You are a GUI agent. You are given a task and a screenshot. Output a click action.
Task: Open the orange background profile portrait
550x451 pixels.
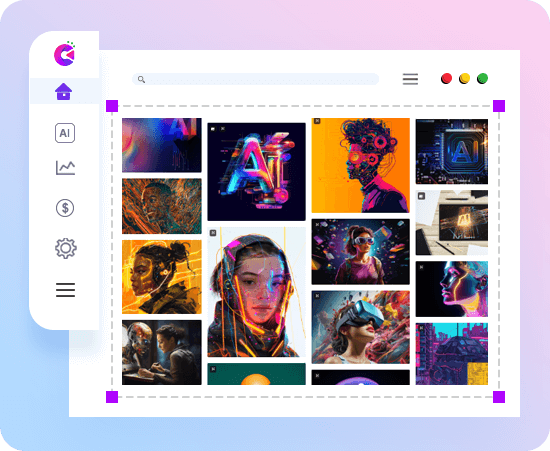click(x=361, y=166)
